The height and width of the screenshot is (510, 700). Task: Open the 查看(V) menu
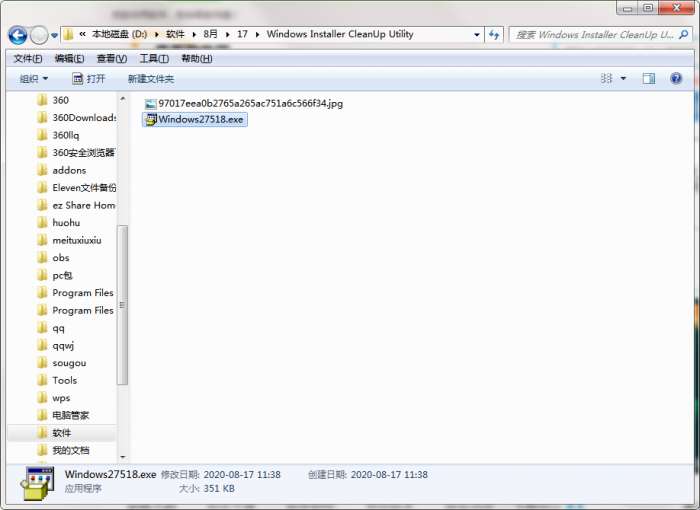pos(112,59)
